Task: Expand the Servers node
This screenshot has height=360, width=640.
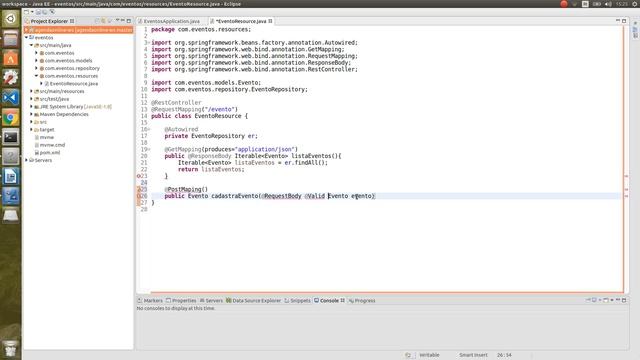Action: 27,160
